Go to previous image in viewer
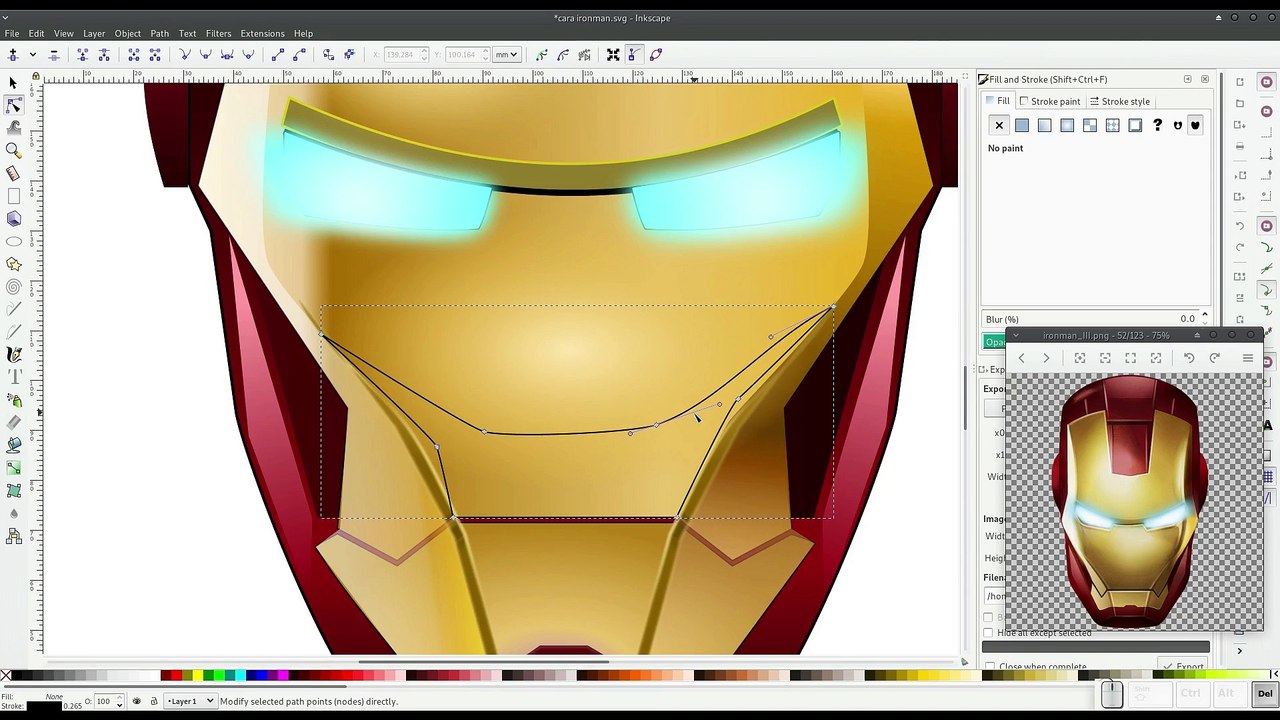The image size is (1280, 720). pyautogui.click(x=1021, y=358)
